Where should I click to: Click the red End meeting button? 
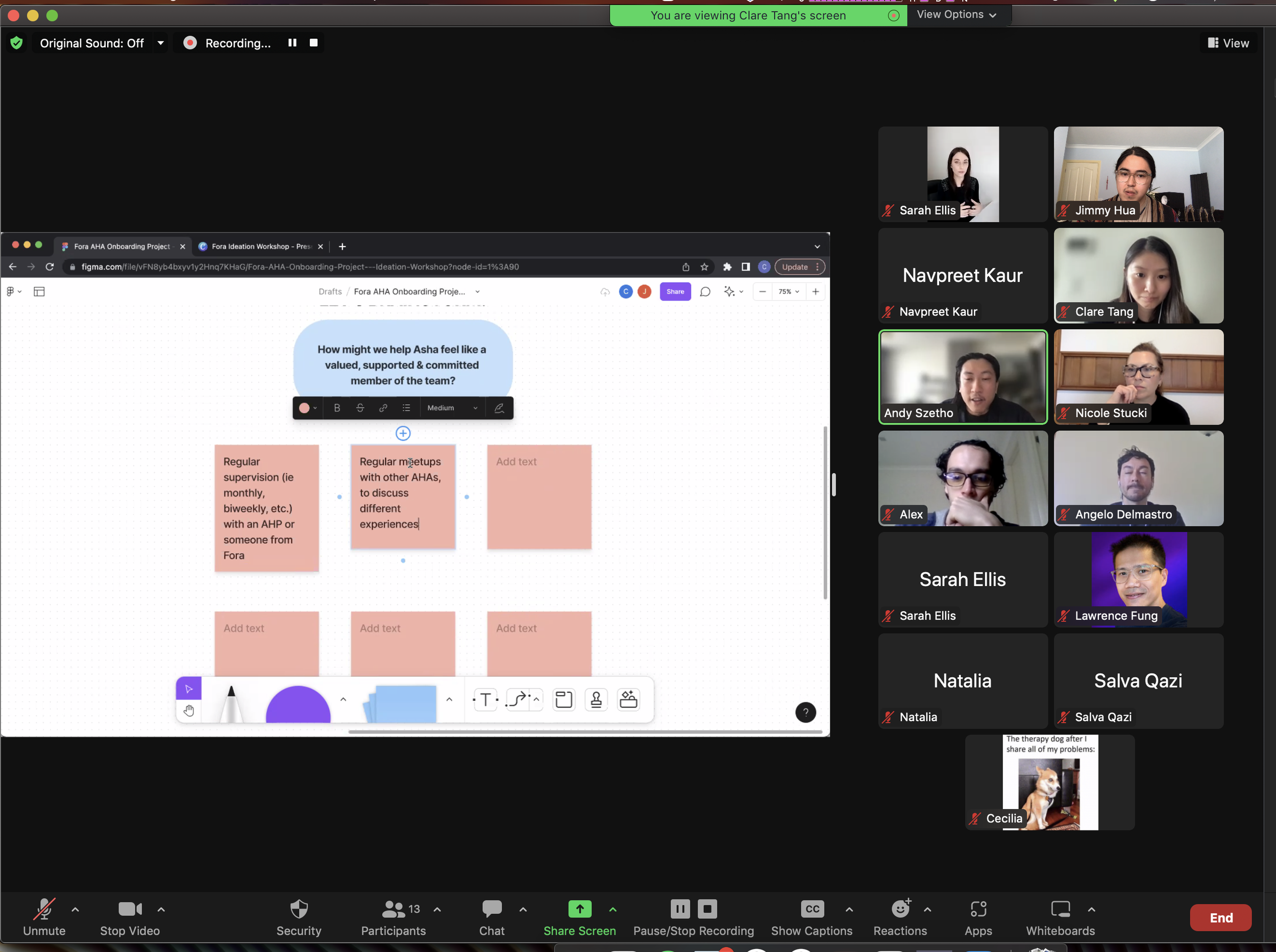click(1220, 917)
